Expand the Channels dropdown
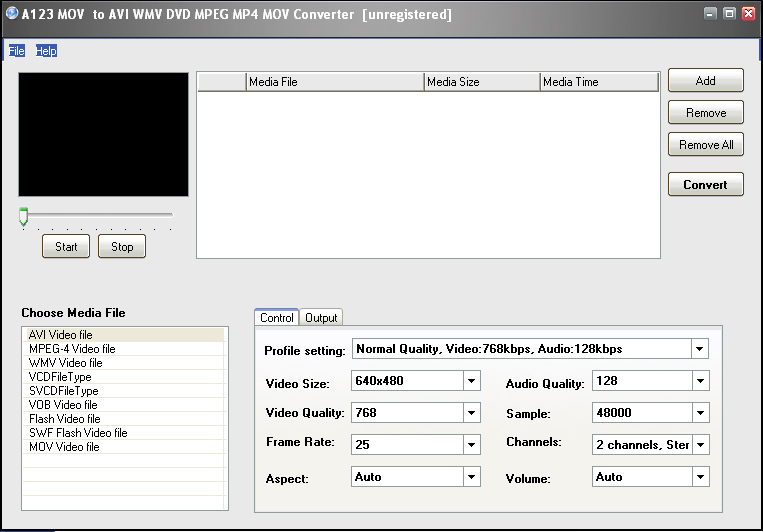The width and height of the screenshot is (763, 532). [700, 444]
